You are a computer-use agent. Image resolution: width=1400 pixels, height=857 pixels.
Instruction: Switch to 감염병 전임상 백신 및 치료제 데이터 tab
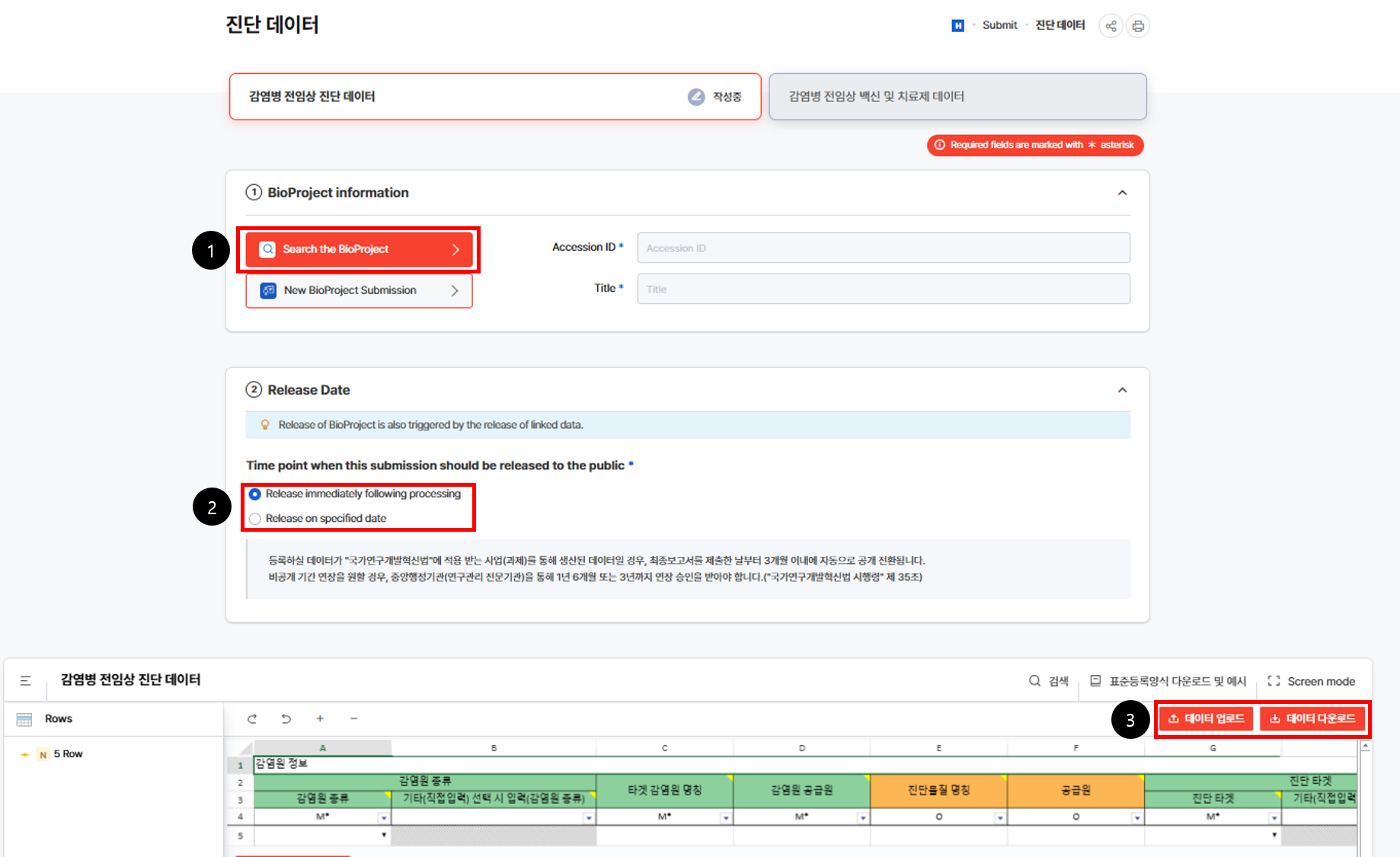coord(957,97)
